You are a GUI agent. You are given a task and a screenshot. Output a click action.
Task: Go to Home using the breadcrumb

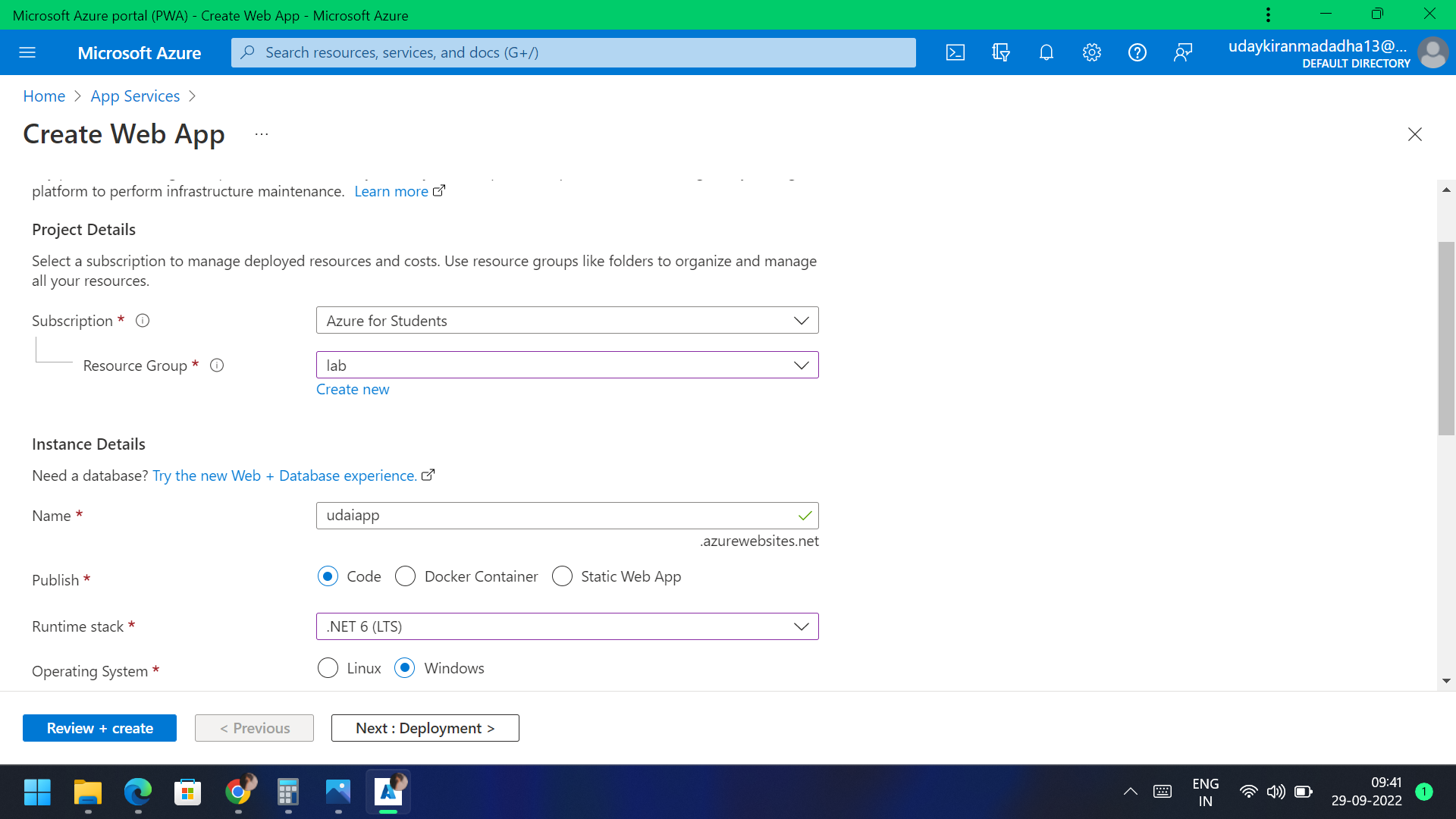click(43, 96)
